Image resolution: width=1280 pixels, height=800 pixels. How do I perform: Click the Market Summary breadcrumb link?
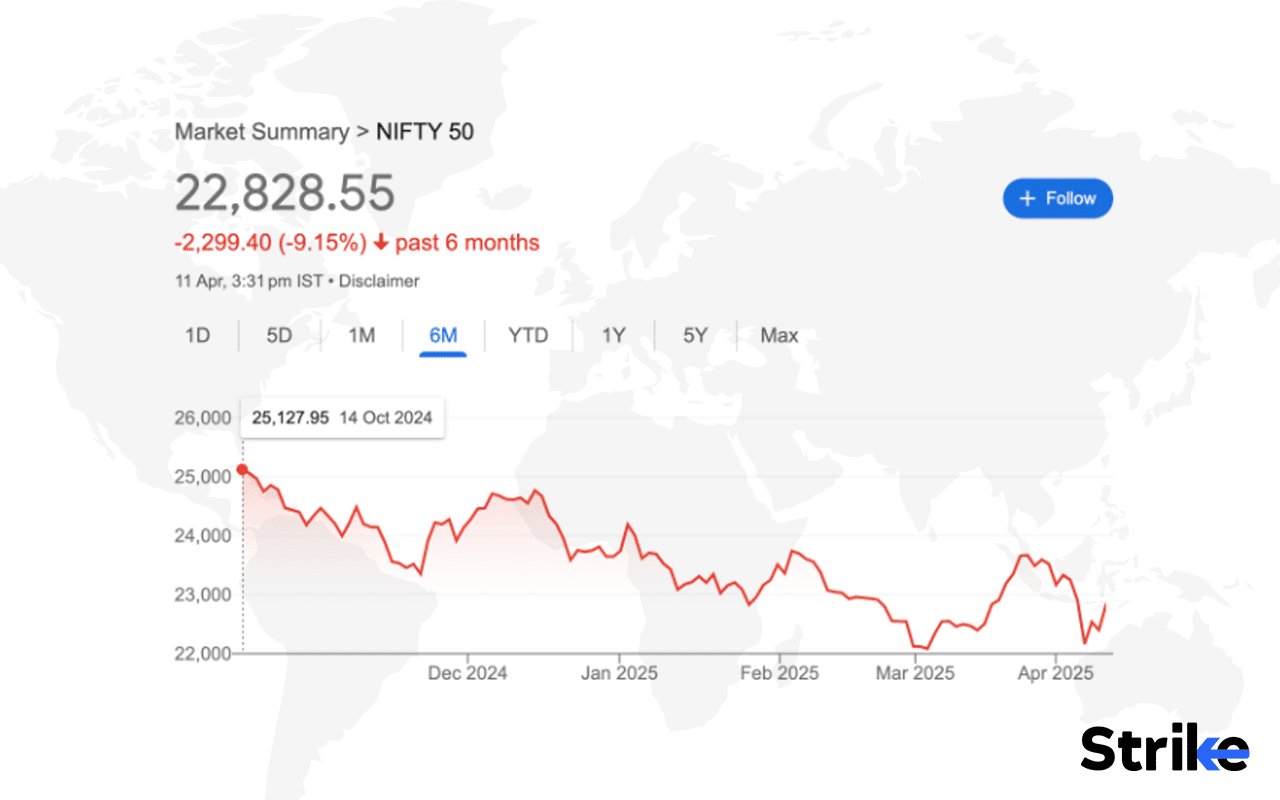(x=262, y=131)
